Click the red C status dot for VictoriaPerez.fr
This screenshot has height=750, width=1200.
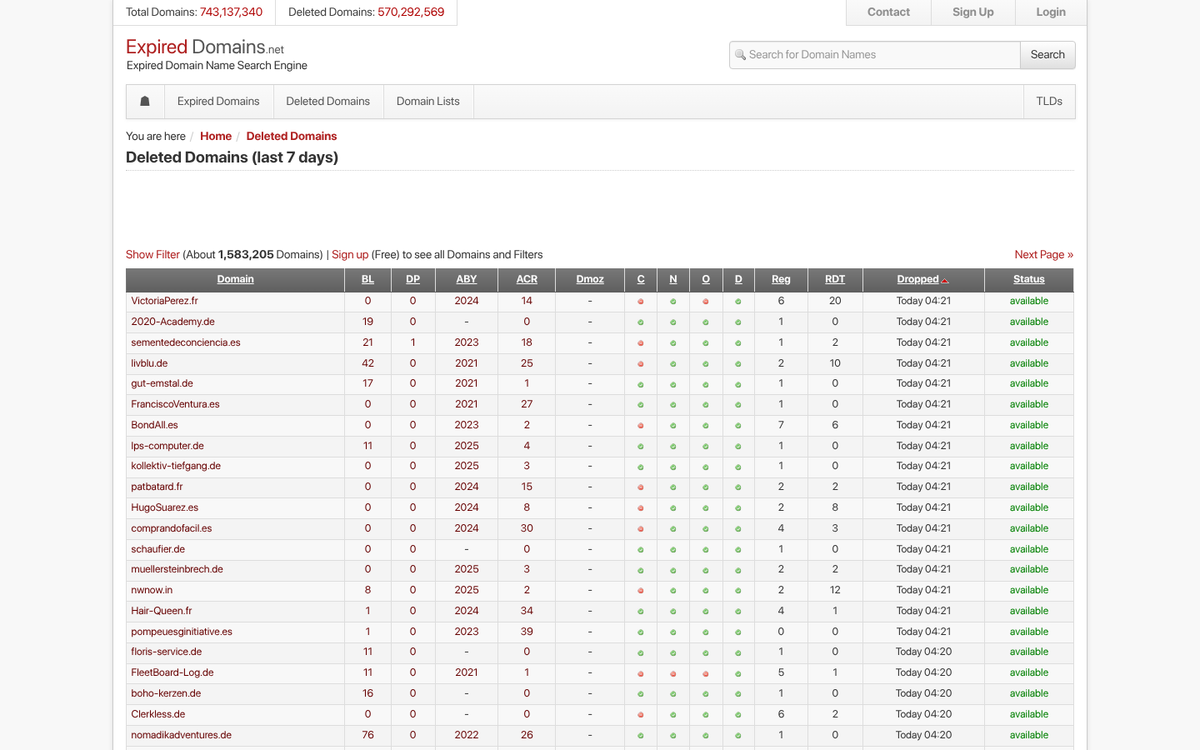[x=640, y=301]
